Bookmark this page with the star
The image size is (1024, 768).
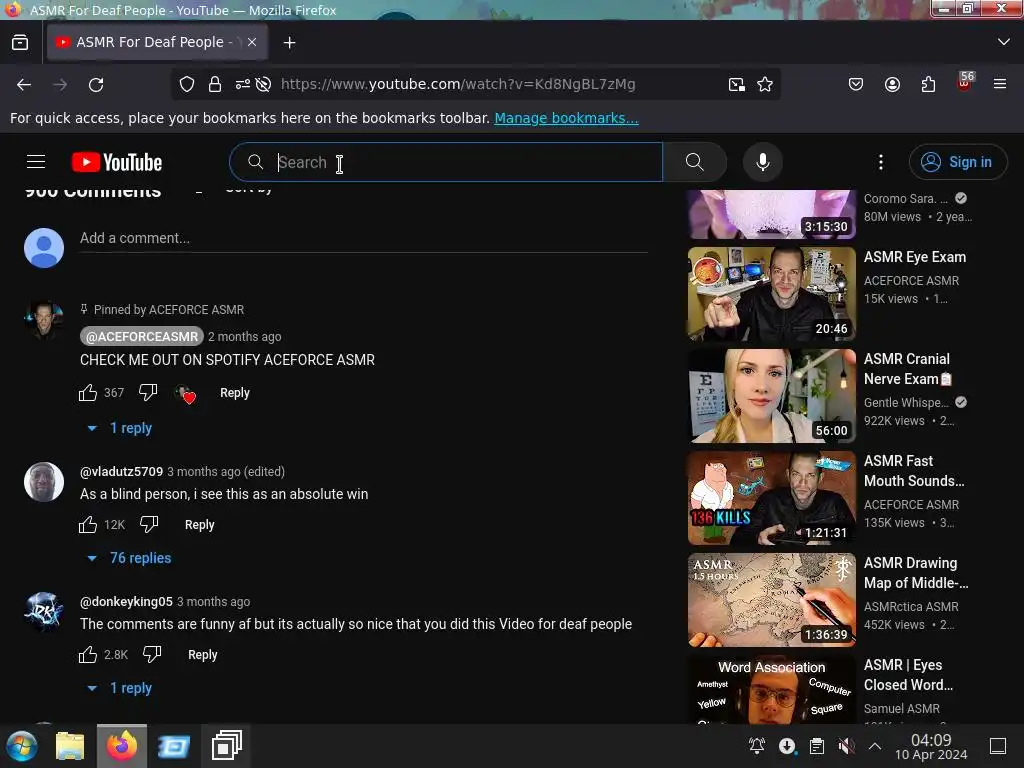pos(765,84)
